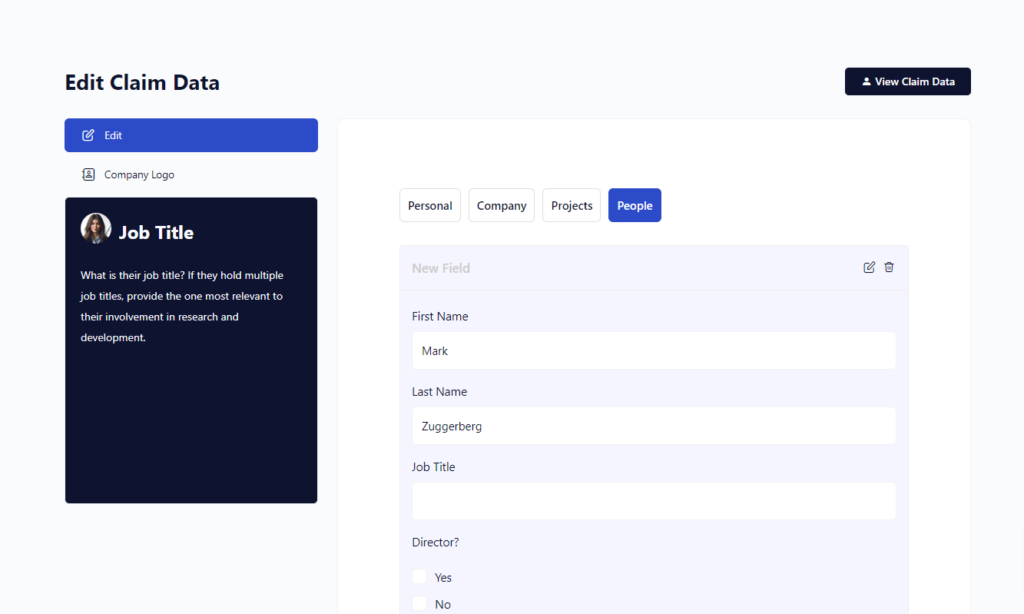Image resolution: width=1024 pixels, height=614 pixels.
Task: Open the Company Logo sidebar section
Action: pyautogui.click(x=139, y=175)
